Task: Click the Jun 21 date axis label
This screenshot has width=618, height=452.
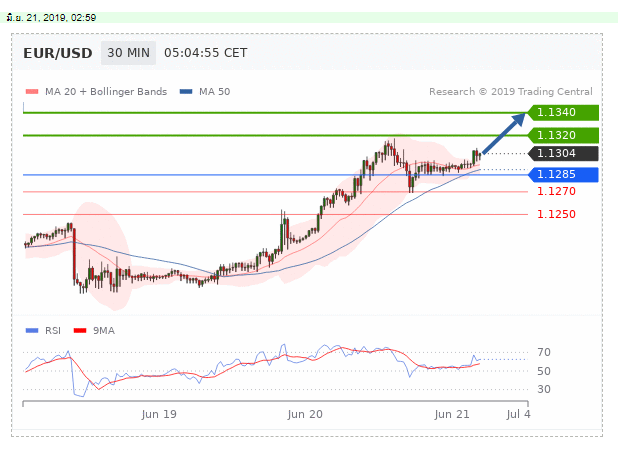Action: point(452,415)
